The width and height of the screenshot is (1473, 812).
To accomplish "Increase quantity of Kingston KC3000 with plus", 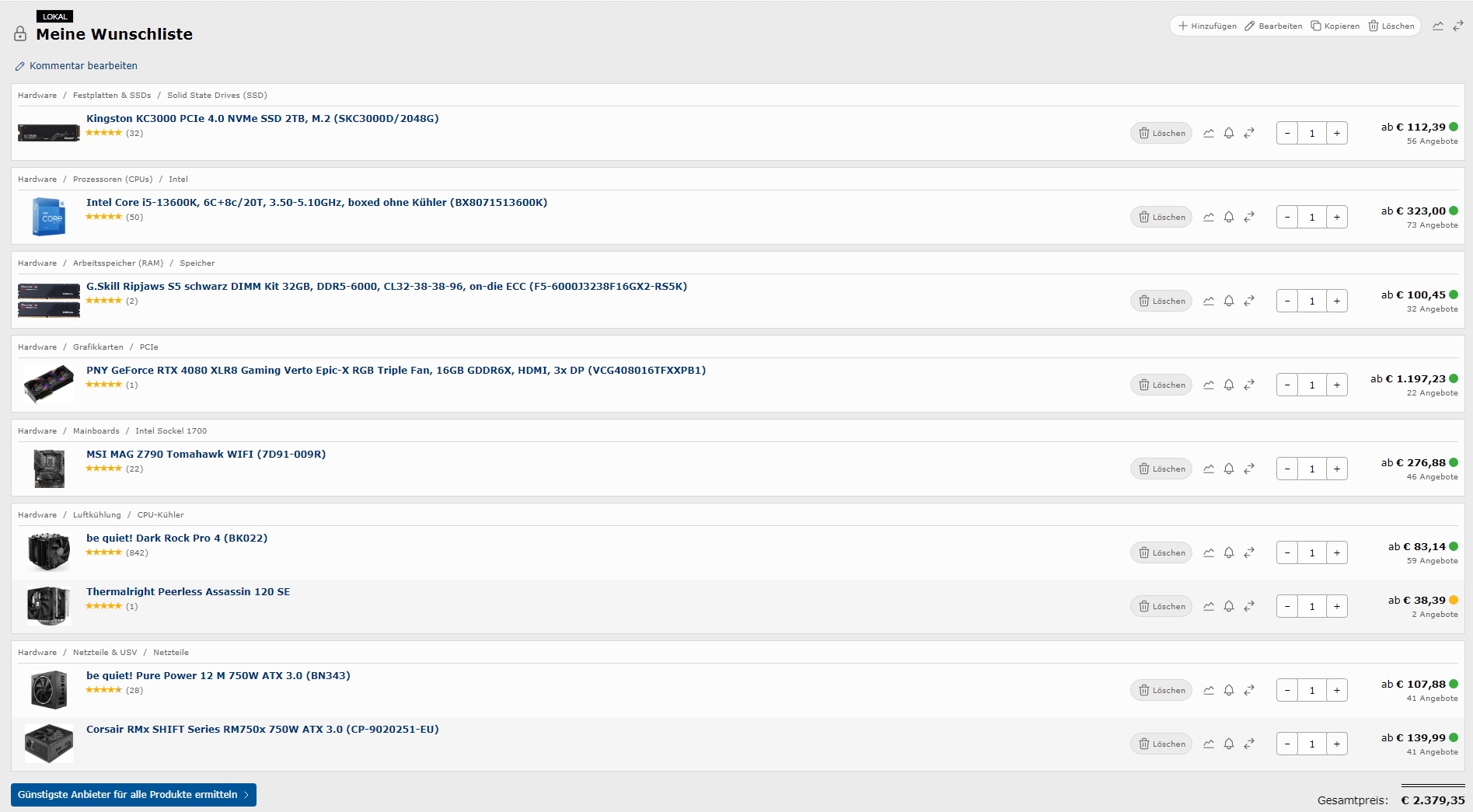I will tap(1337, 133).
